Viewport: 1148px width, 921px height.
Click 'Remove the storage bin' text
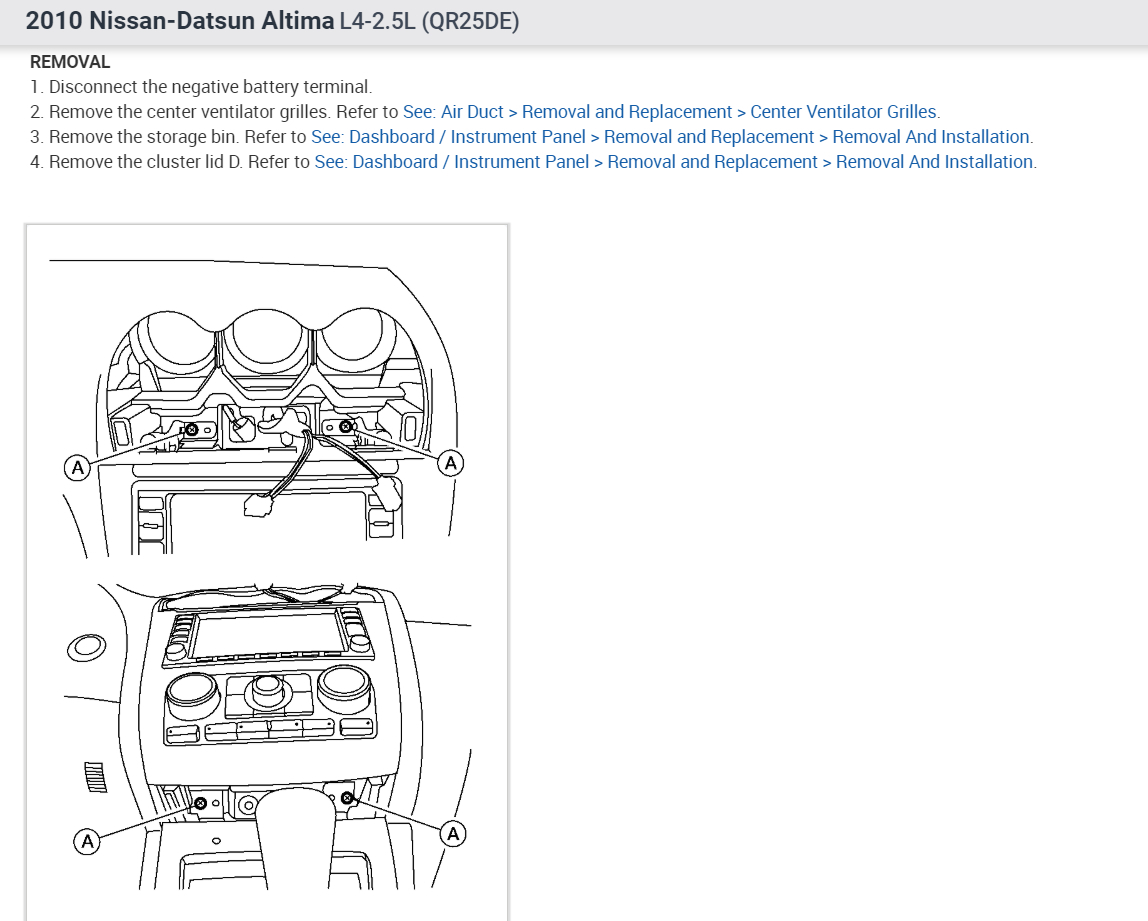[x=144, y=137]
